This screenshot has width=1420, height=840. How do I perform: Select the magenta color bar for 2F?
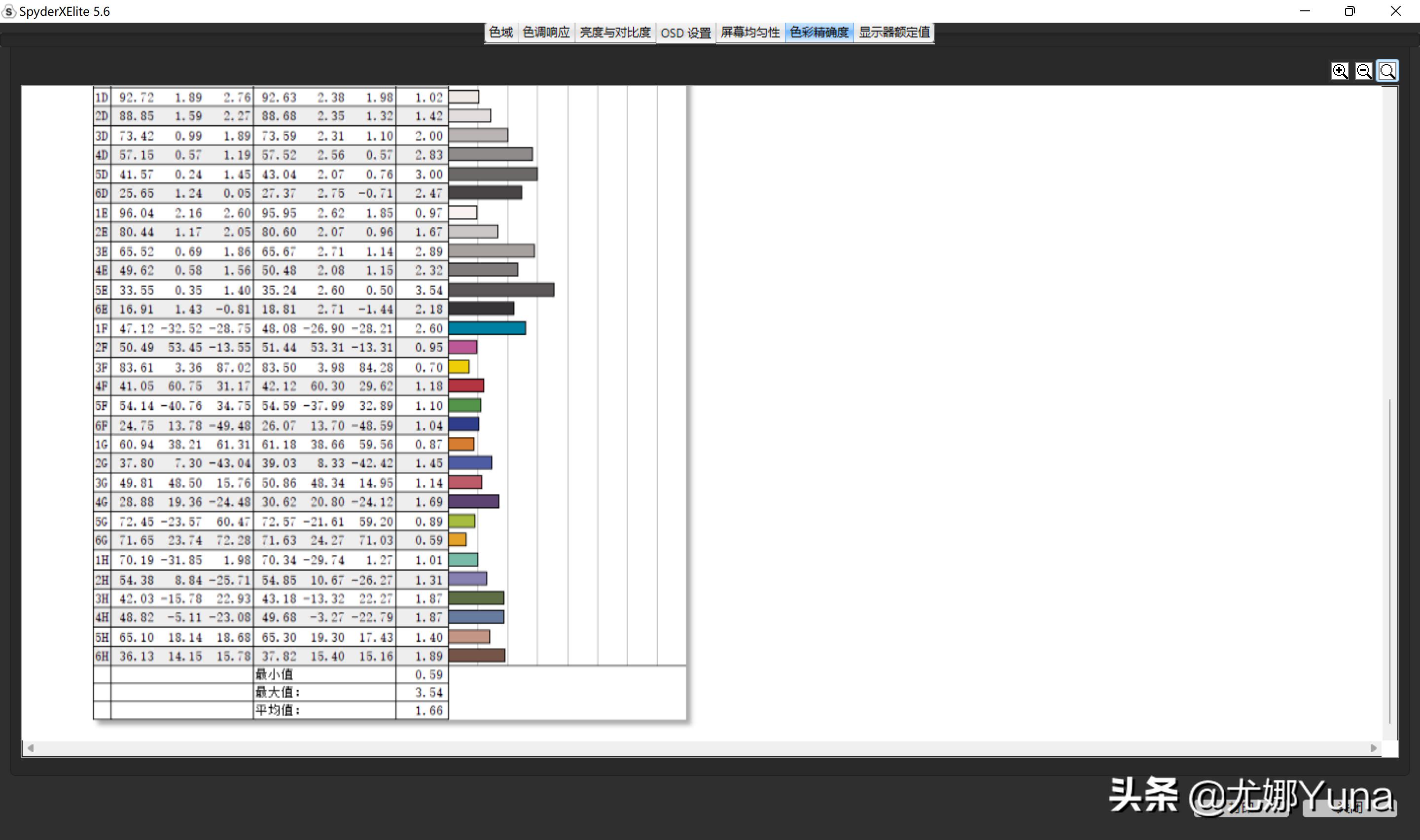coord(462,347)
